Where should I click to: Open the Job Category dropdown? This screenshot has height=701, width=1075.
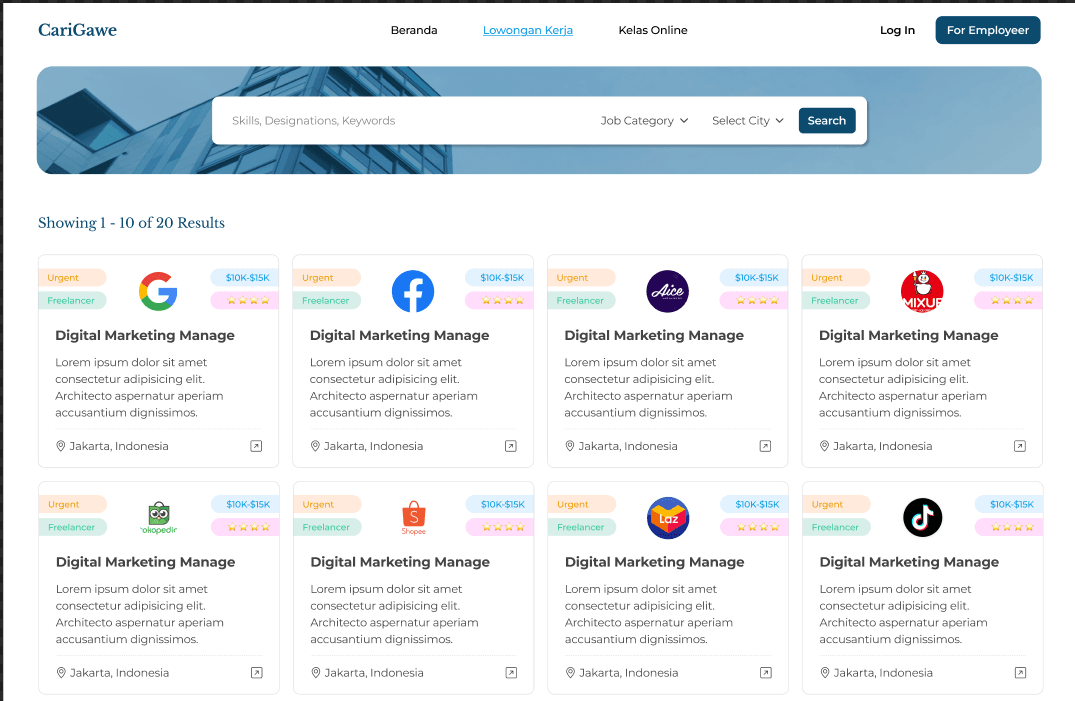click(x=644, y=121)
